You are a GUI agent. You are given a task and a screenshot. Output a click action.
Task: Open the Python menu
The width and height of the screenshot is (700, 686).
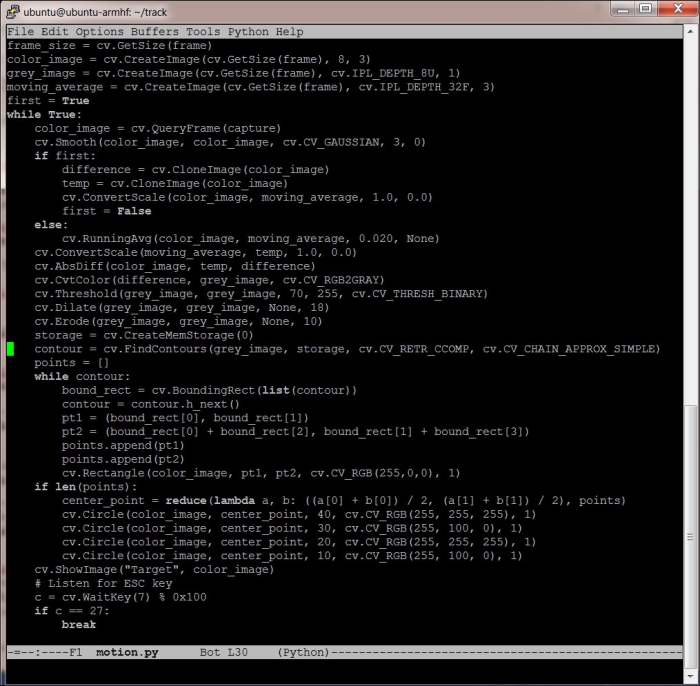click(x=248, y=32)
